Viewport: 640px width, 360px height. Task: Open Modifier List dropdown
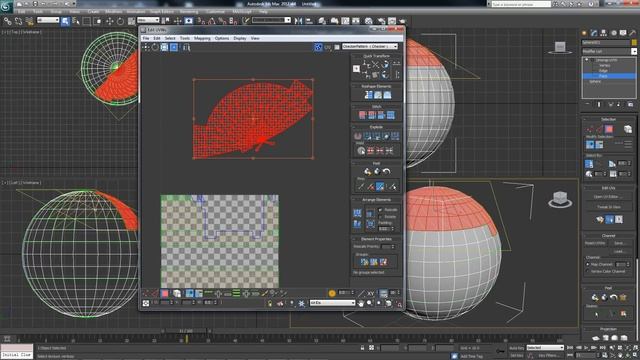609,51
